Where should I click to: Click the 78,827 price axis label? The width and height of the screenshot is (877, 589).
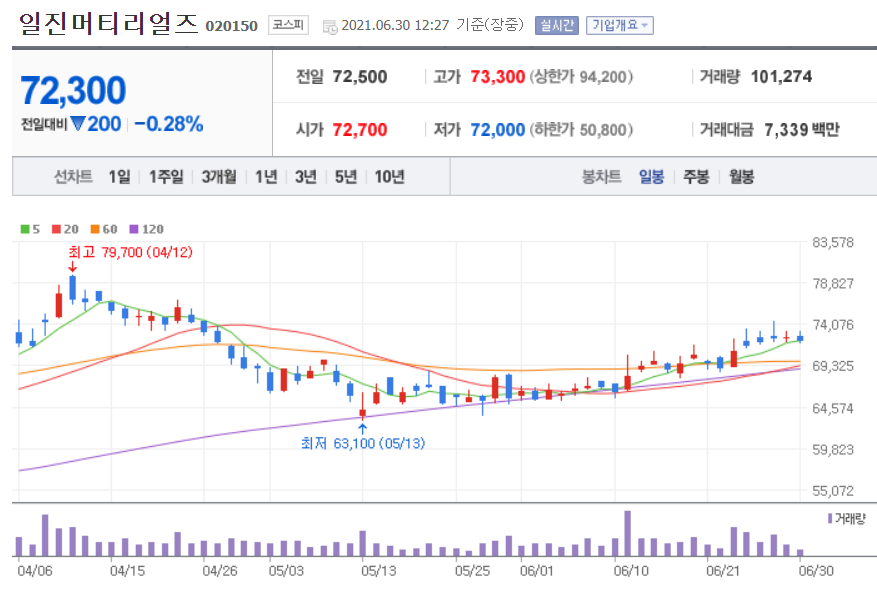[833, 283]
